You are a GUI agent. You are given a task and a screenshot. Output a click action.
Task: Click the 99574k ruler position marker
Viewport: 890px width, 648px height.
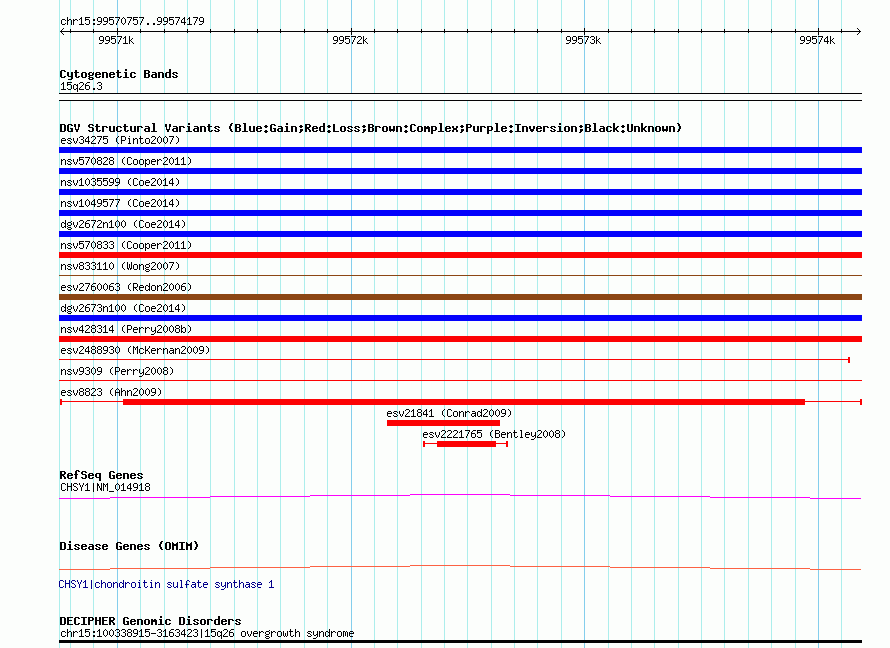click(816, 40)
